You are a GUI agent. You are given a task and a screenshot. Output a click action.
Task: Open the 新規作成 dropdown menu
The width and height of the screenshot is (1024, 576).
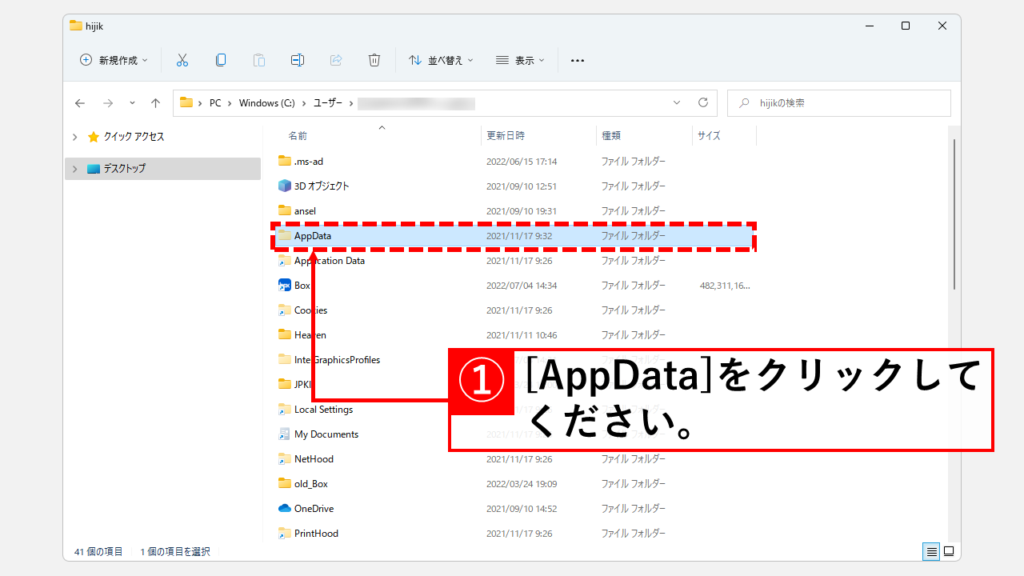113,60
